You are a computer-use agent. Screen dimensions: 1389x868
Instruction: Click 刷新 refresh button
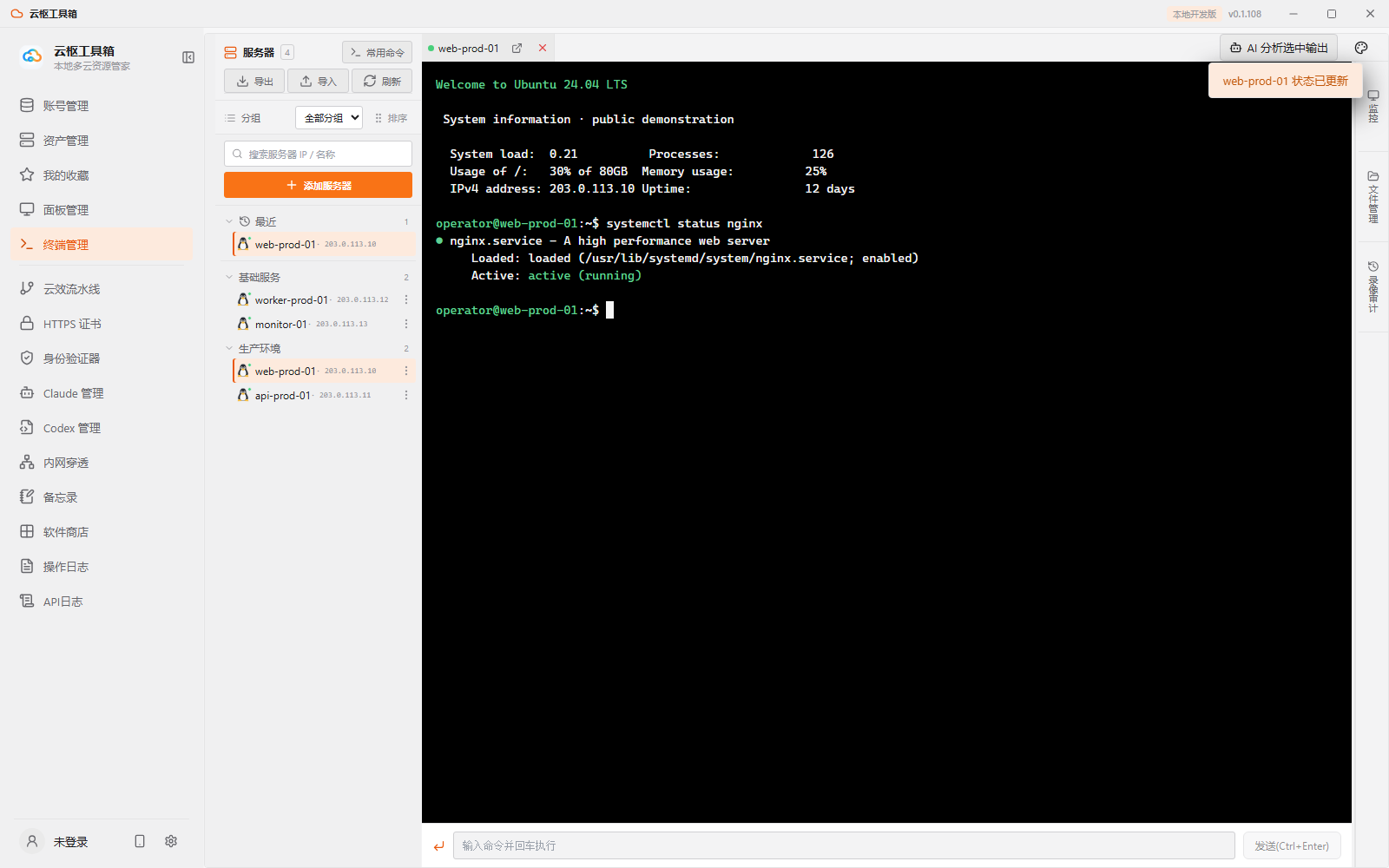382,81
